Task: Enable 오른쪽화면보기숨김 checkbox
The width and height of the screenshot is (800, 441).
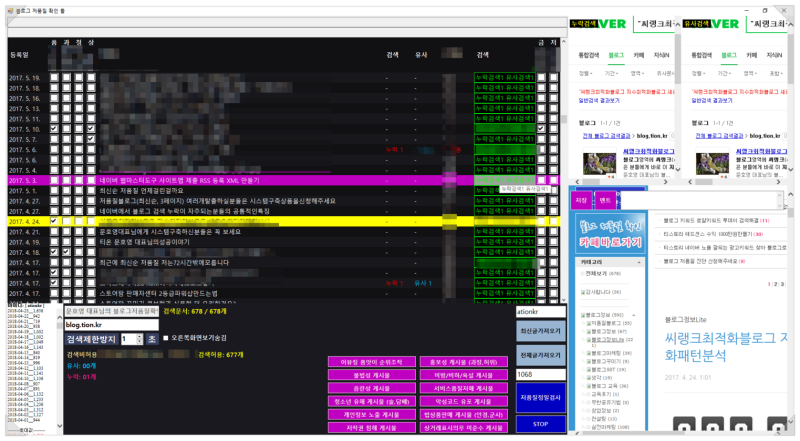Action: pyautogui.click(x=165, y=338)
